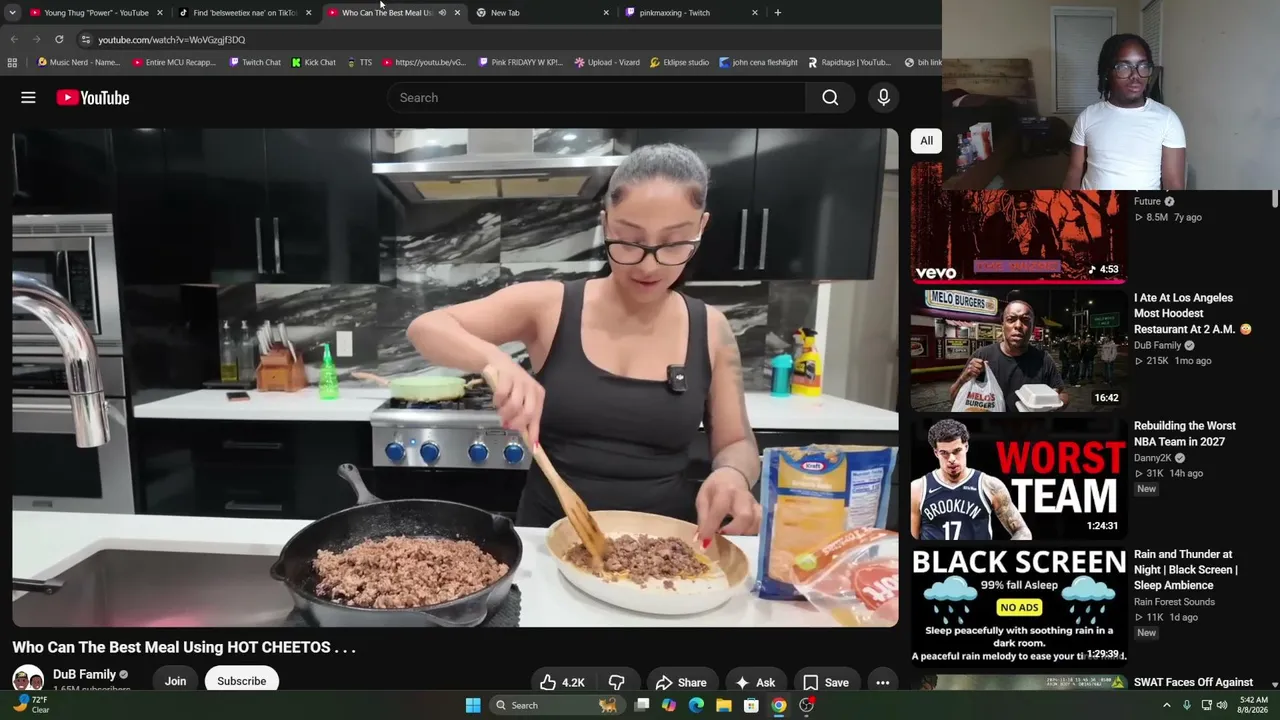Open the Kick Chat bookmark
Screen dimensions: 1280x720
314,62
